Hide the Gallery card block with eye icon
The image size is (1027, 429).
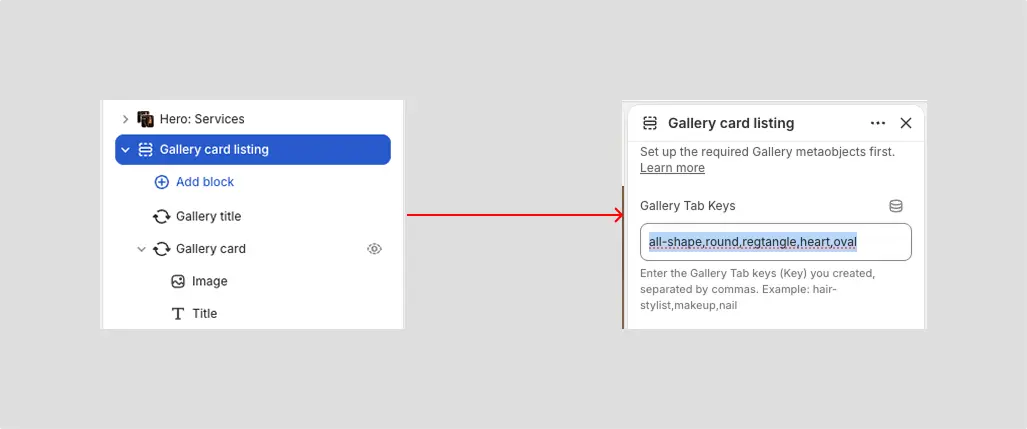(x=375, y=249)
